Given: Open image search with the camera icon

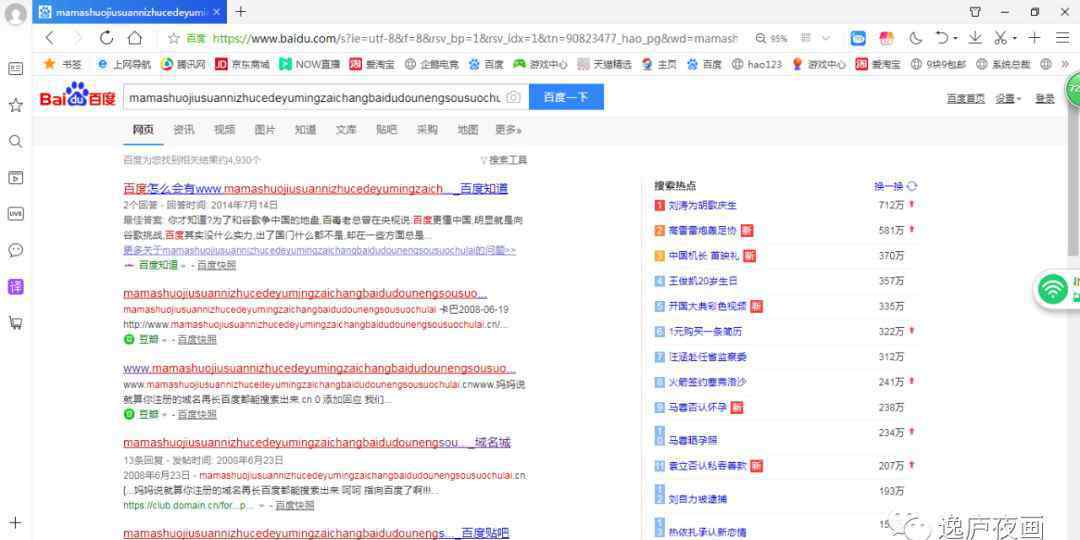Looking at the screenshot, I should click(x=513, y=97).
